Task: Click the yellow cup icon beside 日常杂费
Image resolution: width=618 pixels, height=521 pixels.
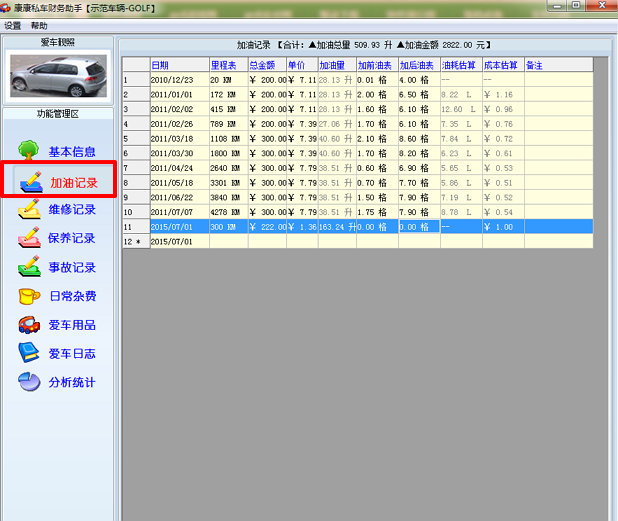Action: coord(29,296)
